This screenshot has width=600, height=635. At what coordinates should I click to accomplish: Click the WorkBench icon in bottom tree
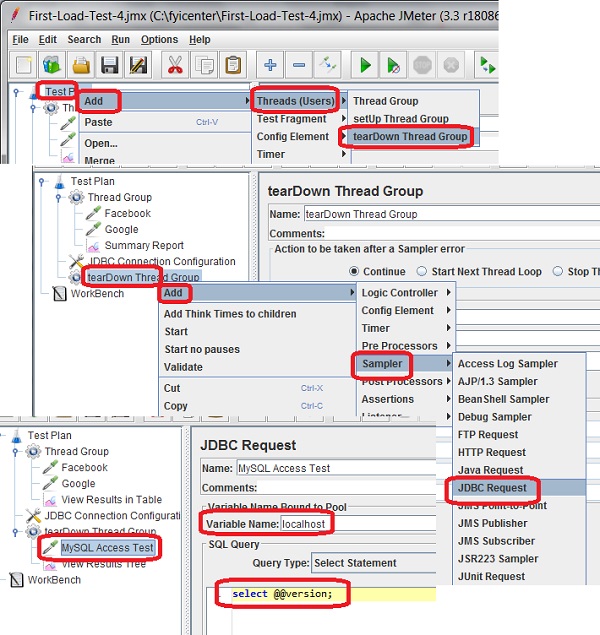coord(16,580)
